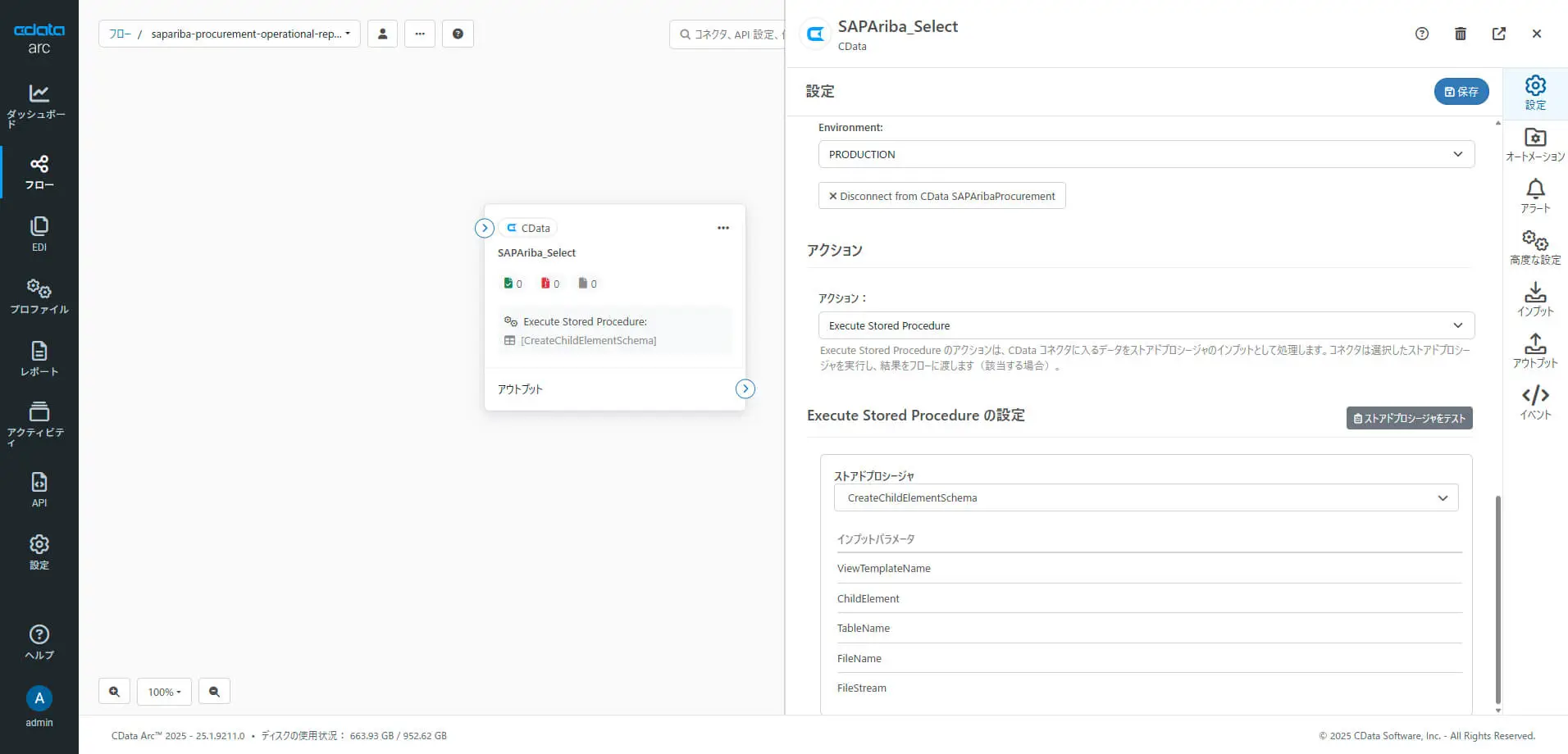Click the Test Stored Procedure button
Viewport: 1568px width, 754px height.
click(1409, 418)
